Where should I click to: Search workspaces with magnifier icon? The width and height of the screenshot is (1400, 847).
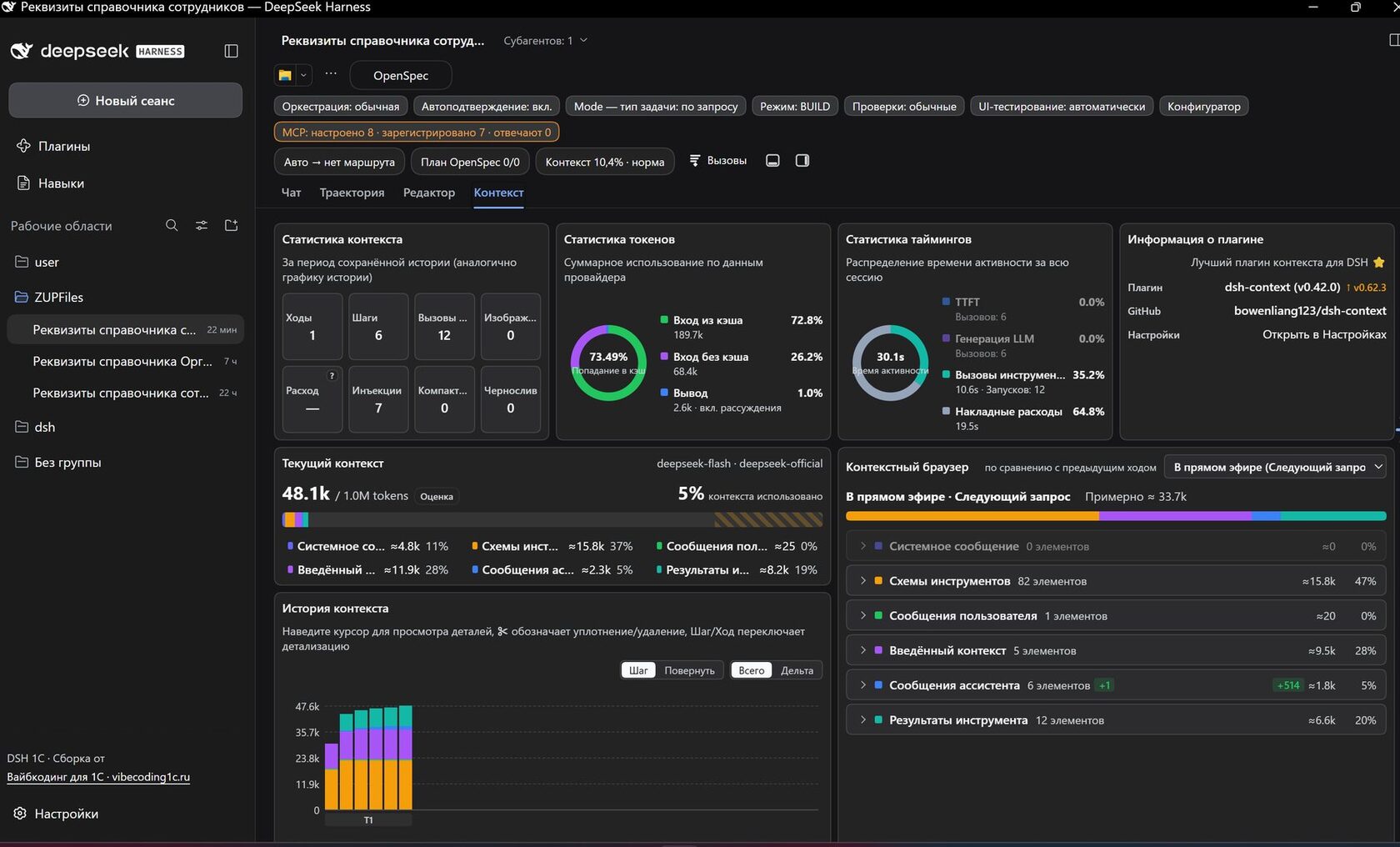[172, 225]
